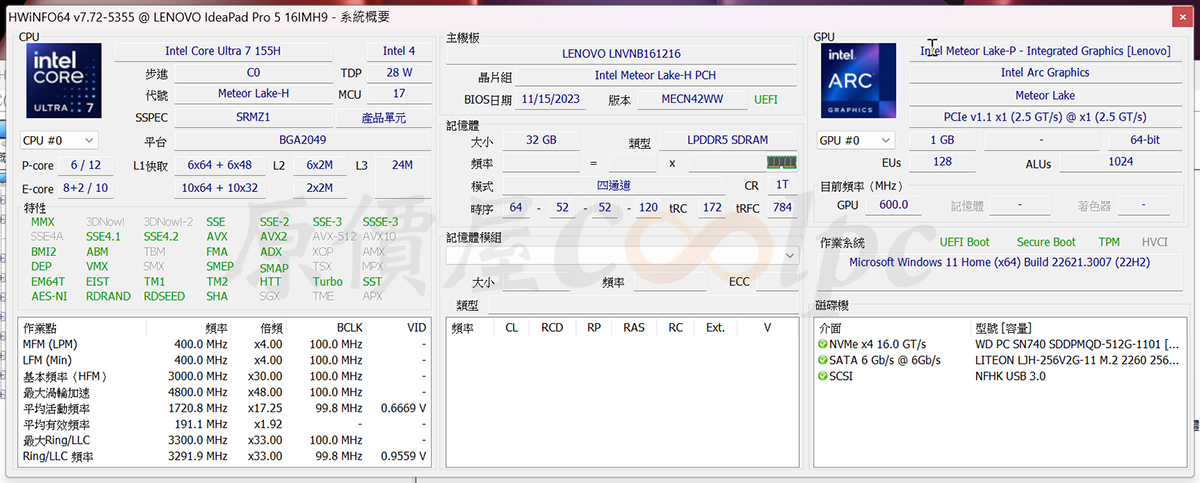
Task: Click the VID column header
Action: pyautogui.click(x=399, y=328)
